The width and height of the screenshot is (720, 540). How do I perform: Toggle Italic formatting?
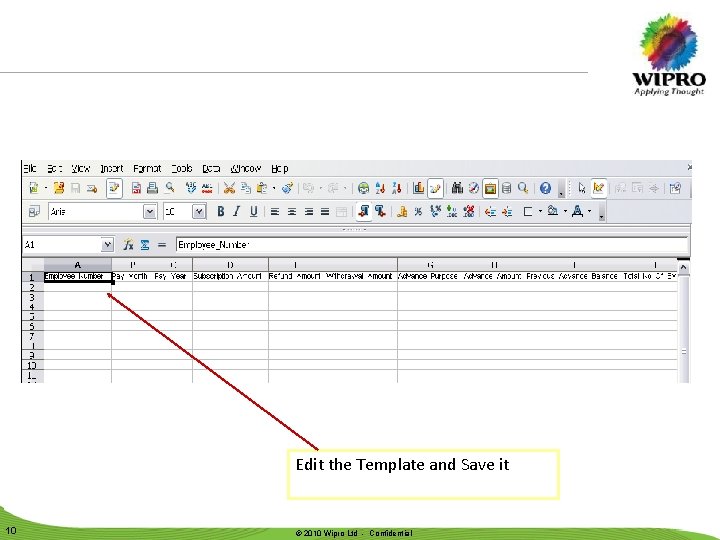tap(236, 212)
